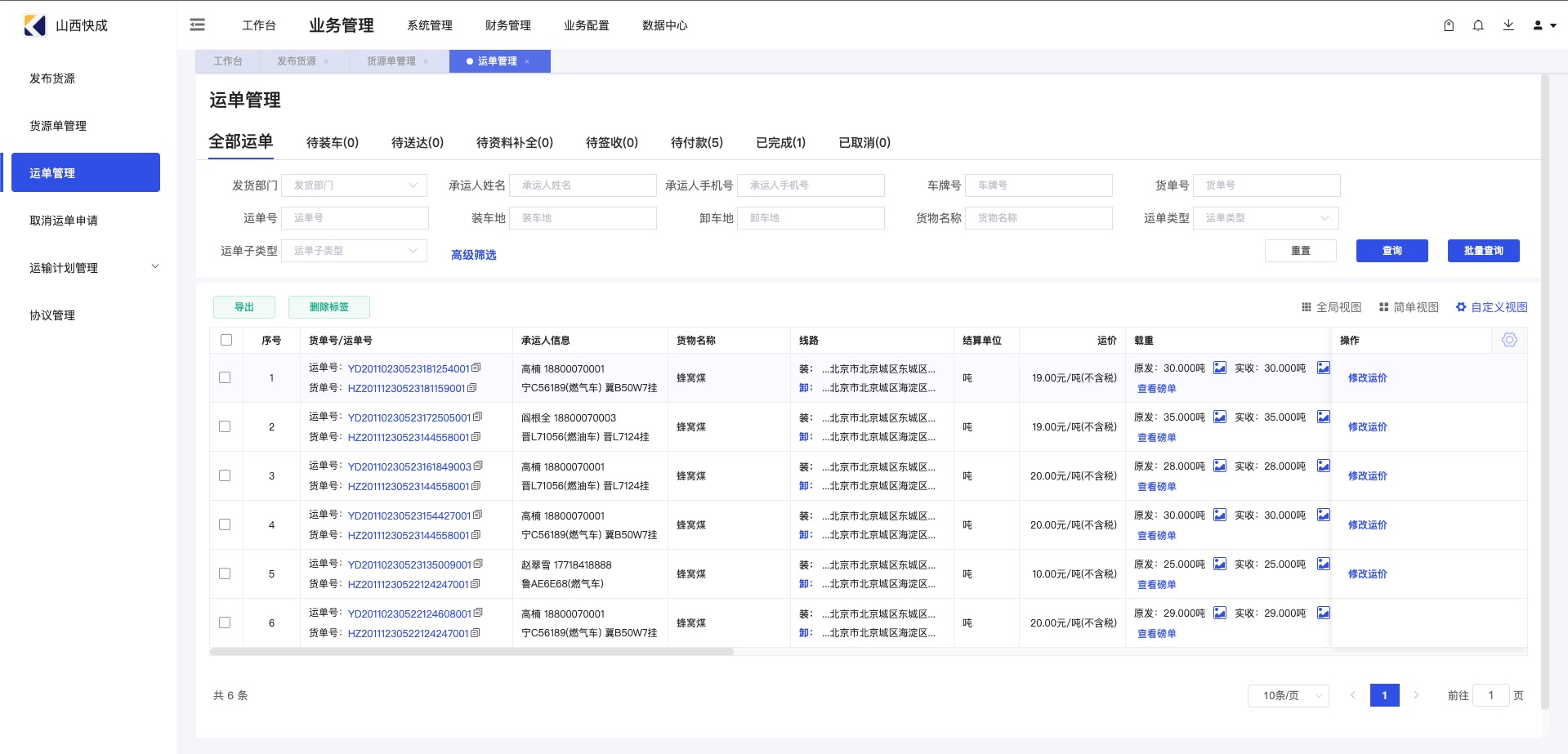Open 数据中心 top menu

(665, 25)
